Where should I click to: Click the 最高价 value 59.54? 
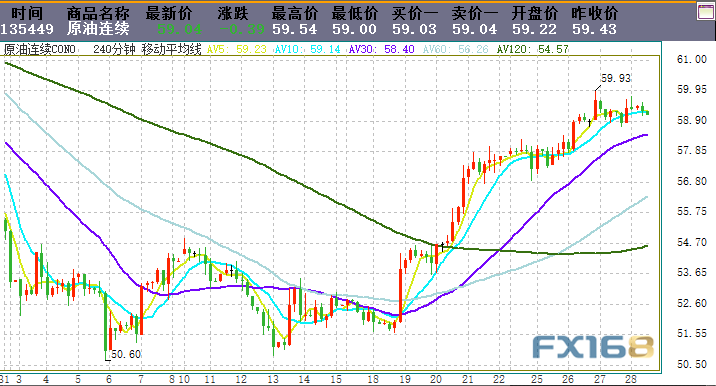pos(295,30)
